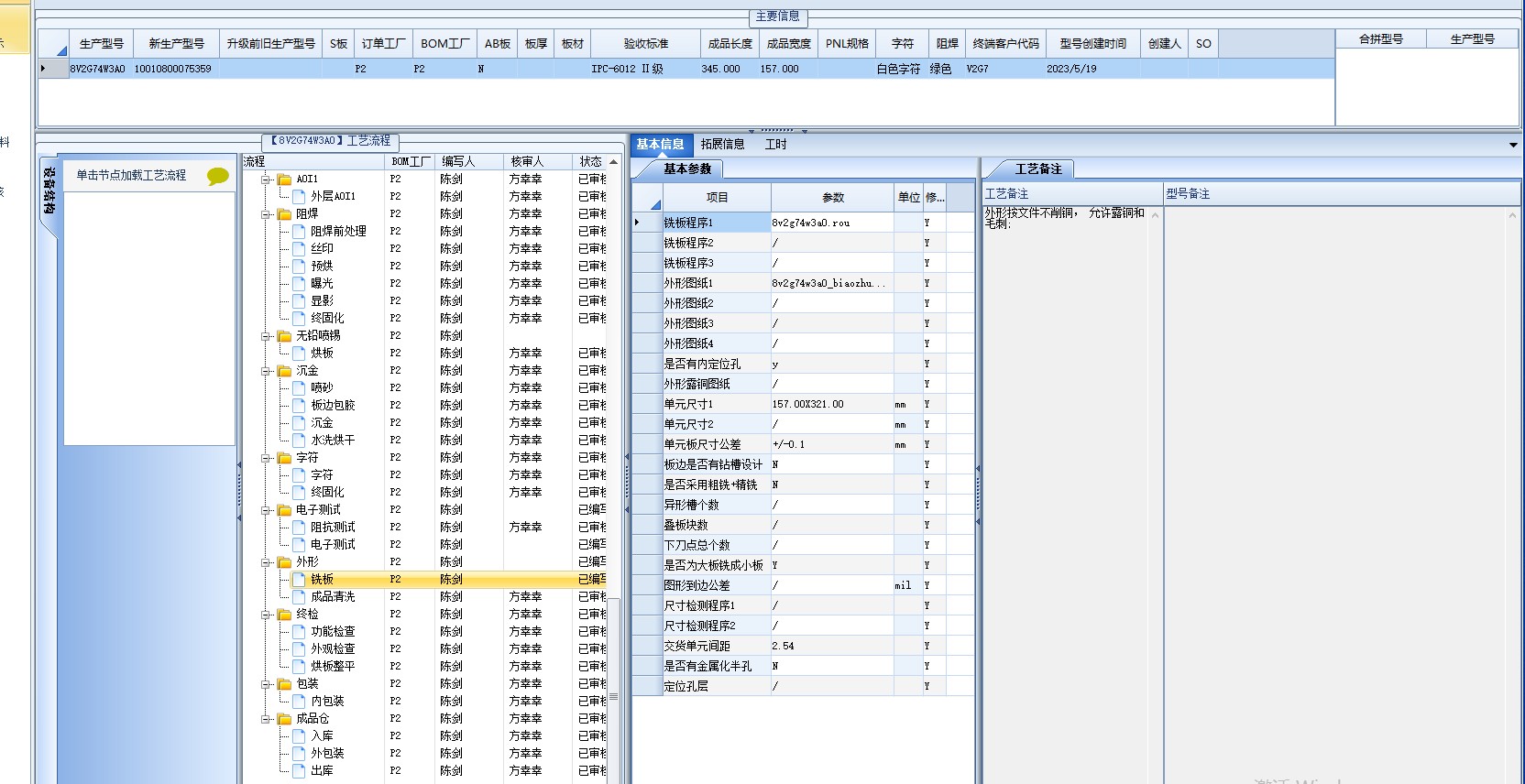Click the document icon beside 外层AOI1
Image resolution: width=1525 pixels, height=784 pixels.
[x=299, y=196]
